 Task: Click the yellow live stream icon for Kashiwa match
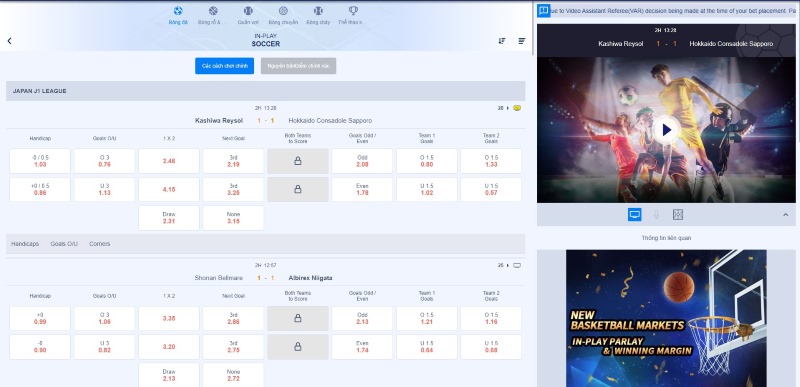point(517,108)
